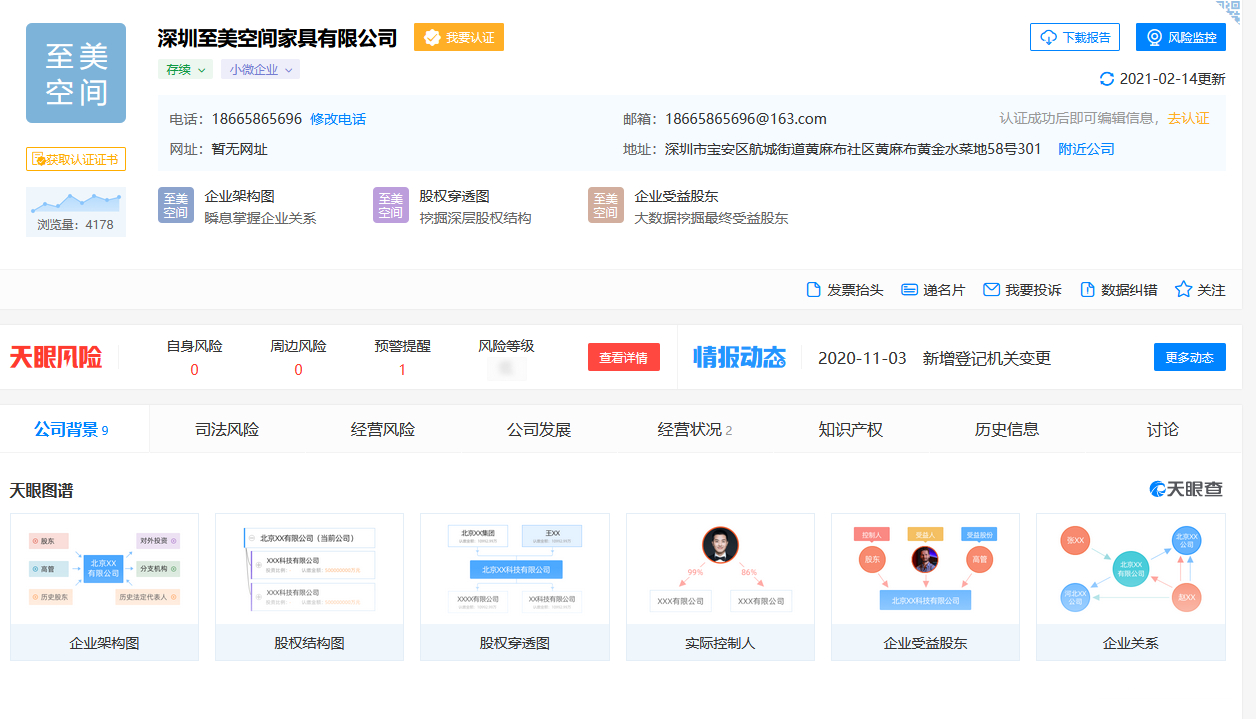This screenshot has height=719, width=1256.
Task: Open the 股权穿透图 purple icon shortcut
Action: tap(391, 205)
